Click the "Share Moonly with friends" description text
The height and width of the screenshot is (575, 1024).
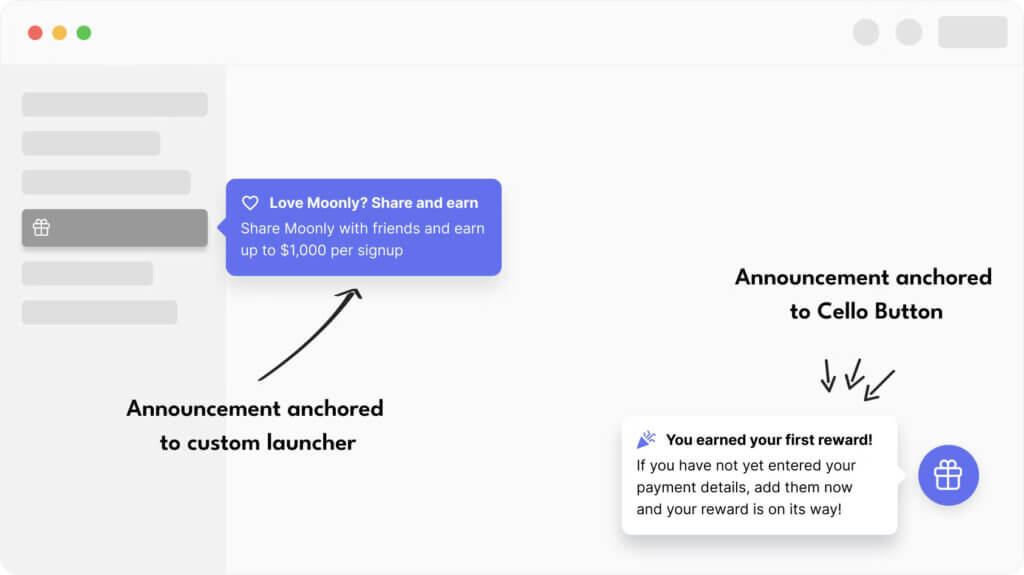[x=362, y=239]
